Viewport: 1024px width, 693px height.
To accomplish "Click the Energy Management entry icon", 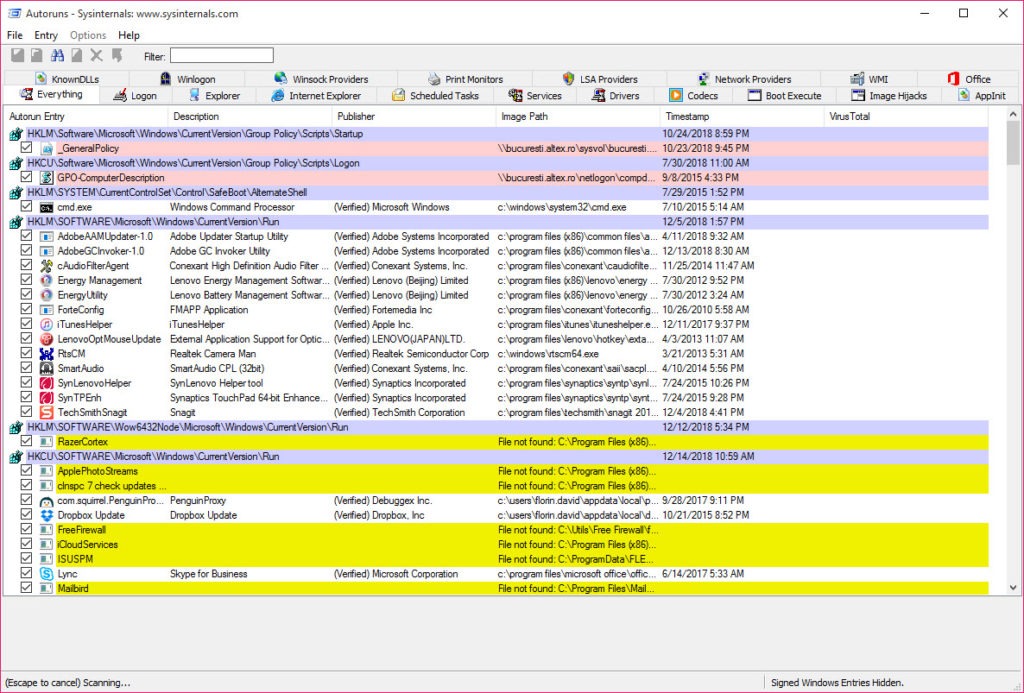I will tap(46, 280).
